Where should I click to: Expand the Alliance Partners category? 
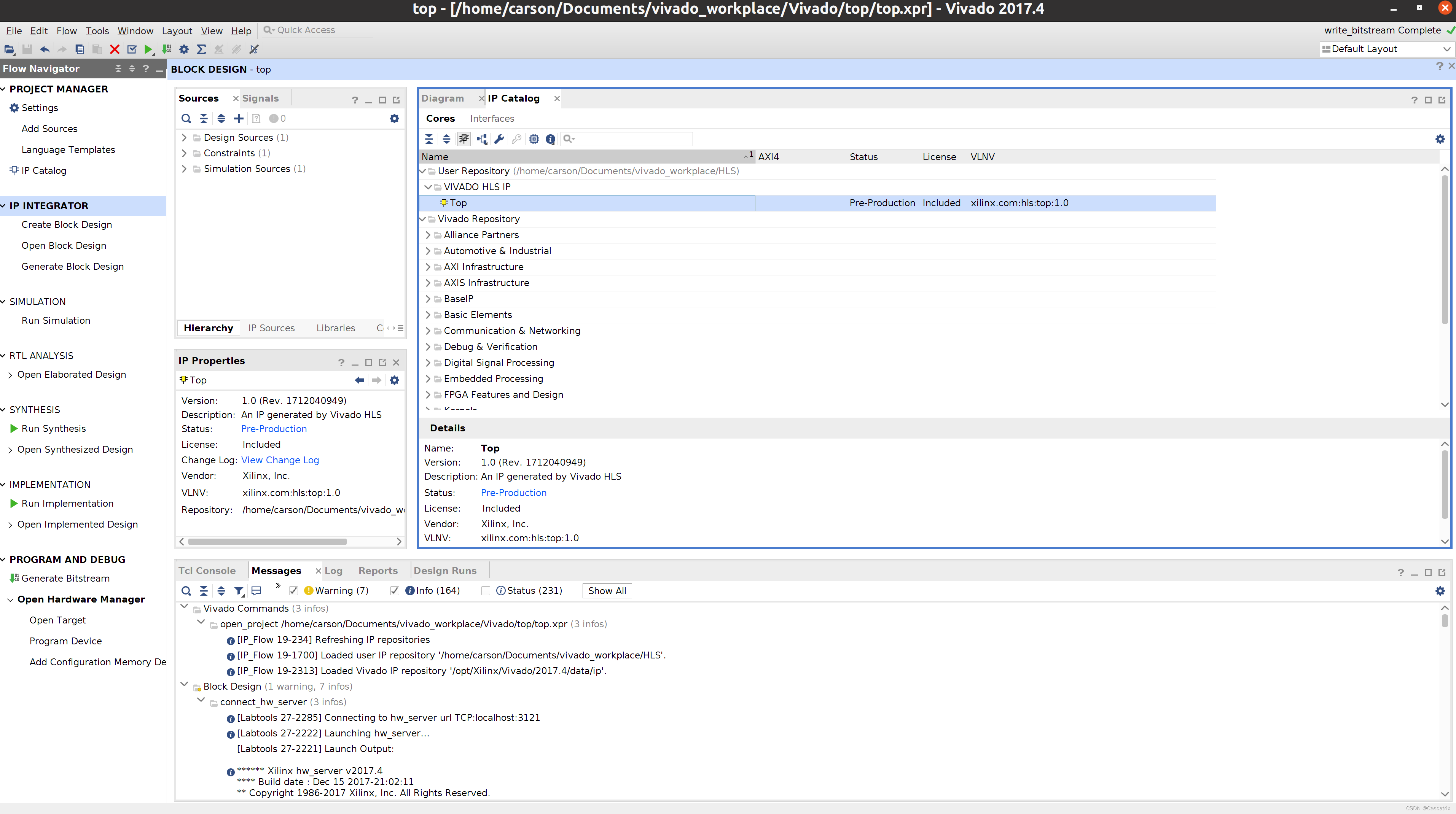pos(428,235)
